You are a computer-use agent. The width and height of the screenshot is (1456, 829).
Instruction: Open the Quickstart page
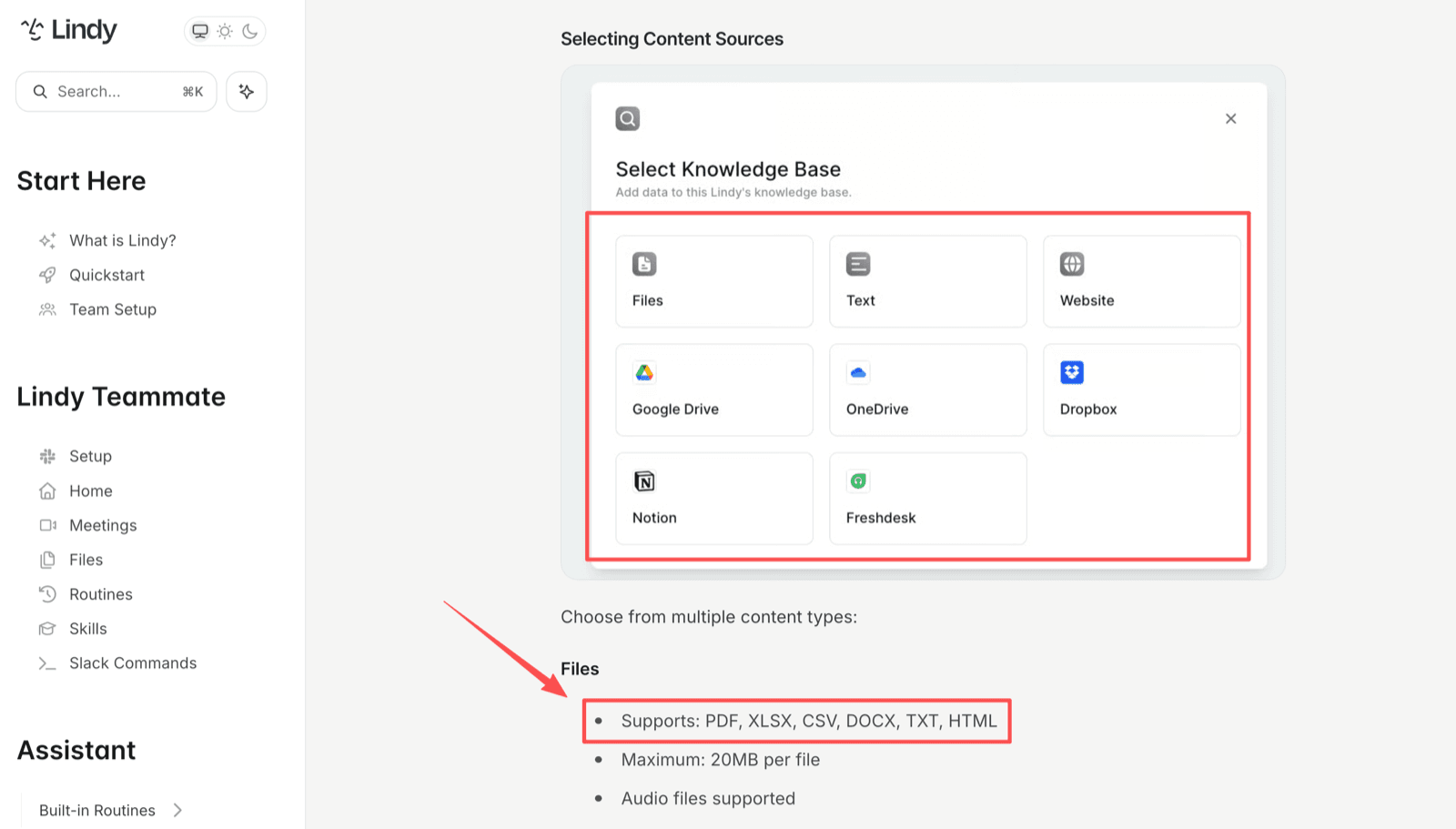point(106,275)
